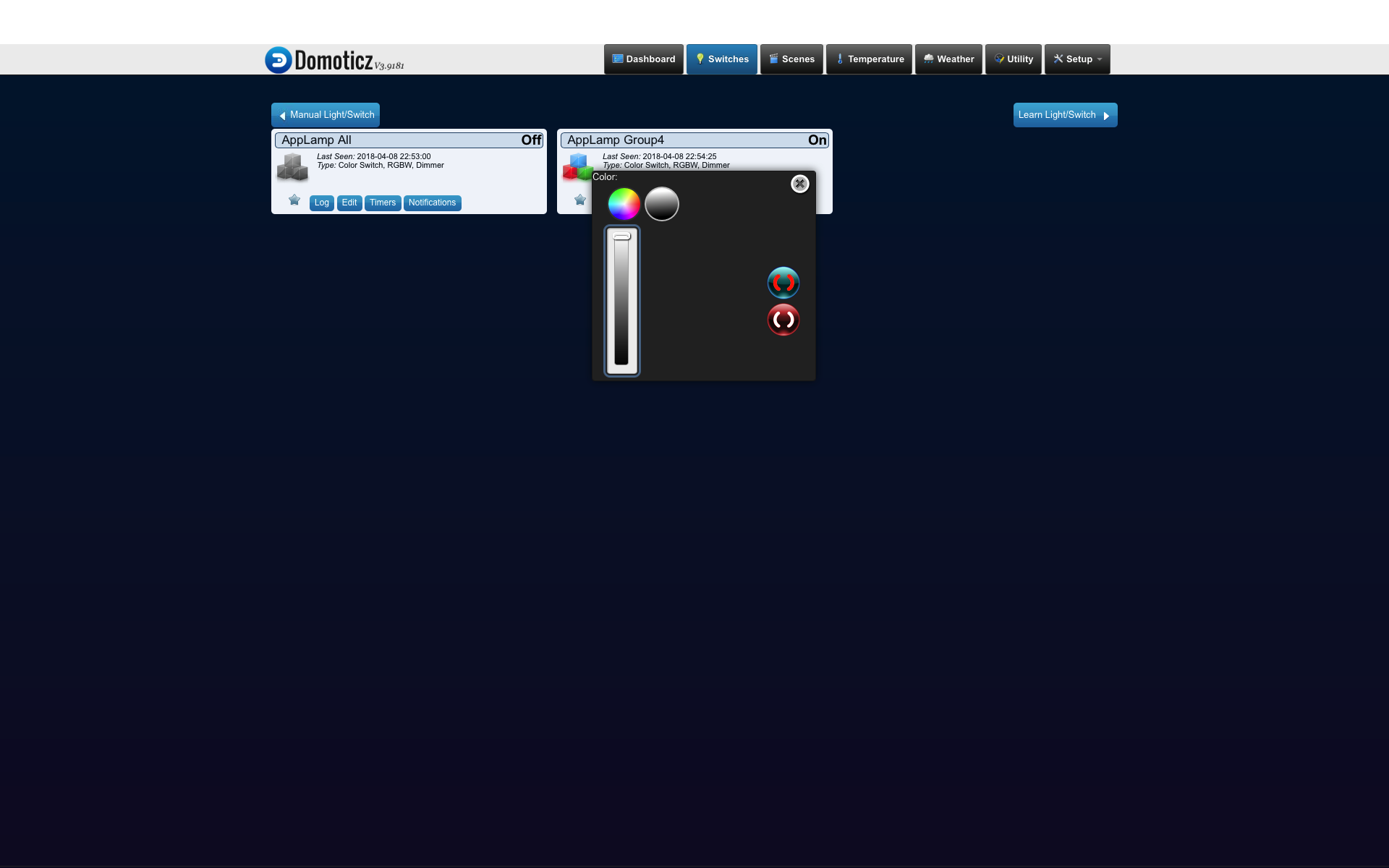Toggle AppLamp Group4 from On
Image resolution: width=1389 pixels, height=868 pixels.
pos(816,140)
